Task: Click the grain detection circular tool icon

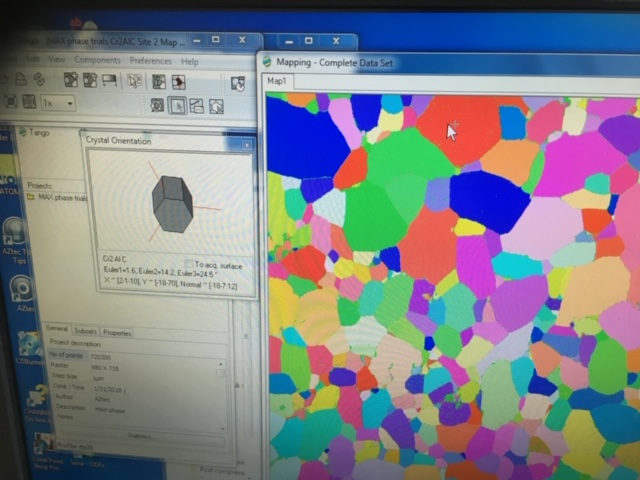Action: 157,106
